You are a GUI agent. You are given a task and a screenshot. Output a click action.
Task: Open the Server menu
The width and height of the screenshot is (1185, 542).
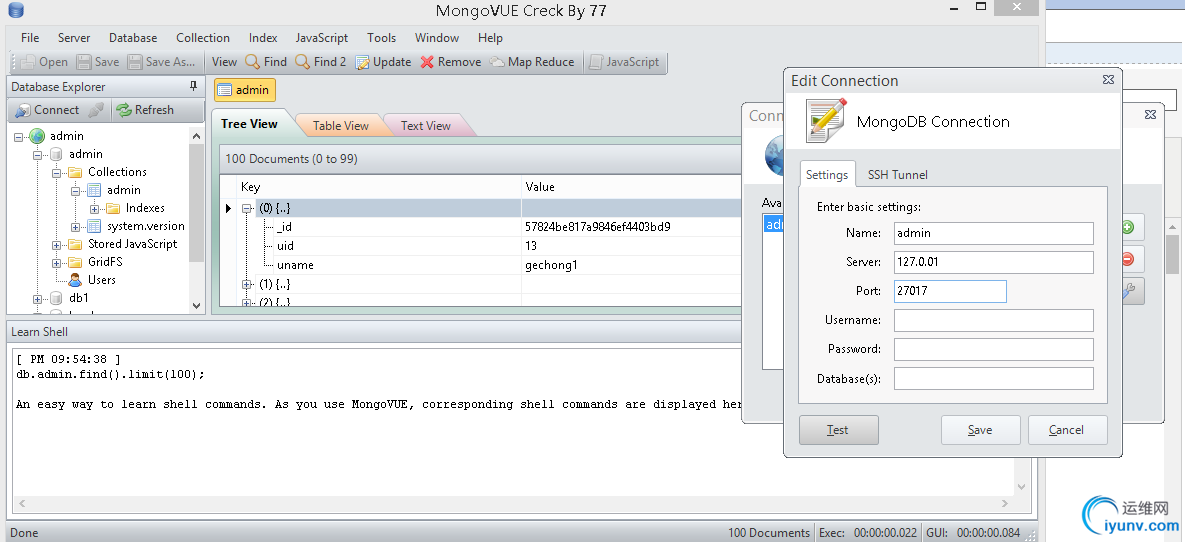pos(74,38)
